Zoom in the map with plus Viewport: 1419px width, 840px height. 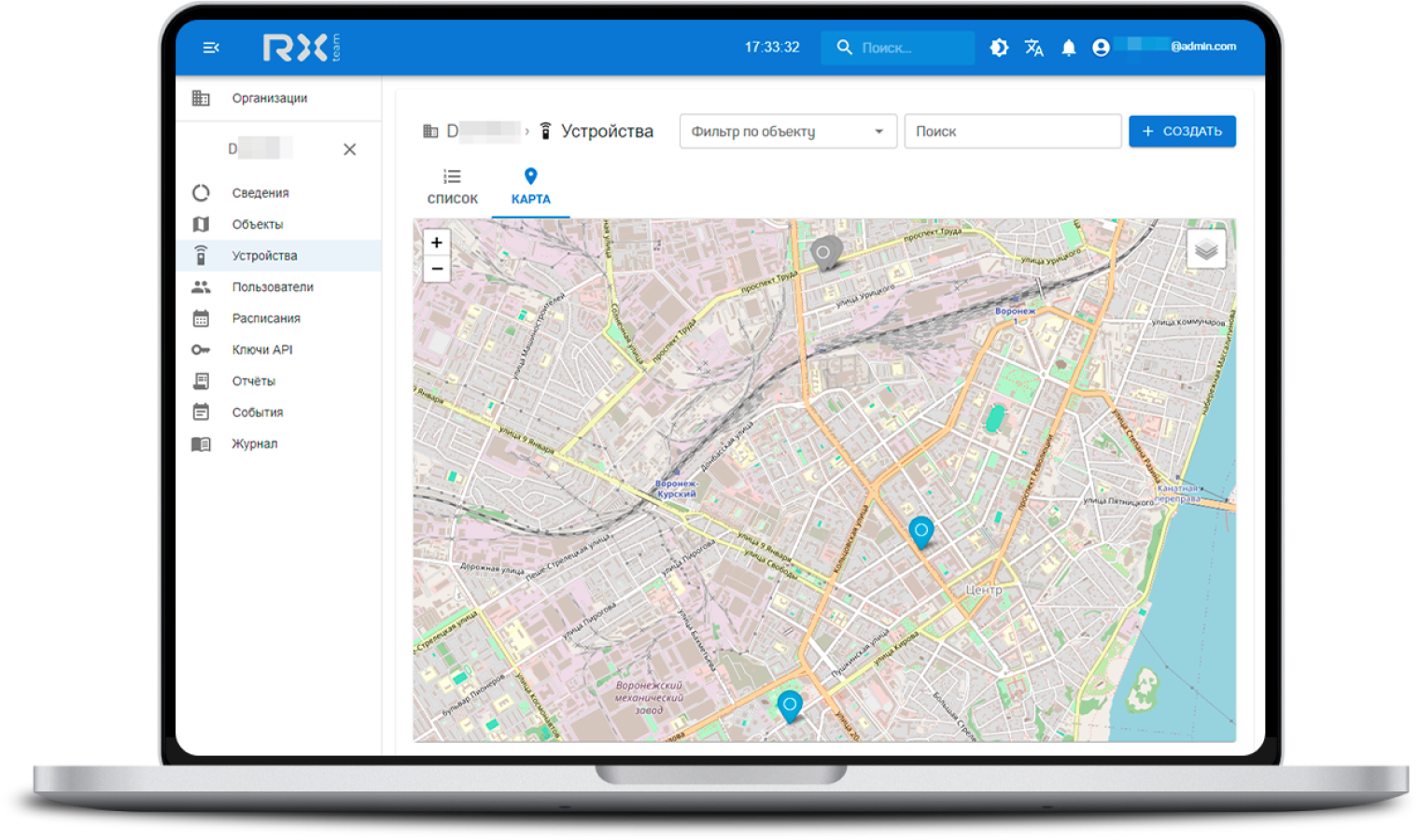(x=436, y=243)
